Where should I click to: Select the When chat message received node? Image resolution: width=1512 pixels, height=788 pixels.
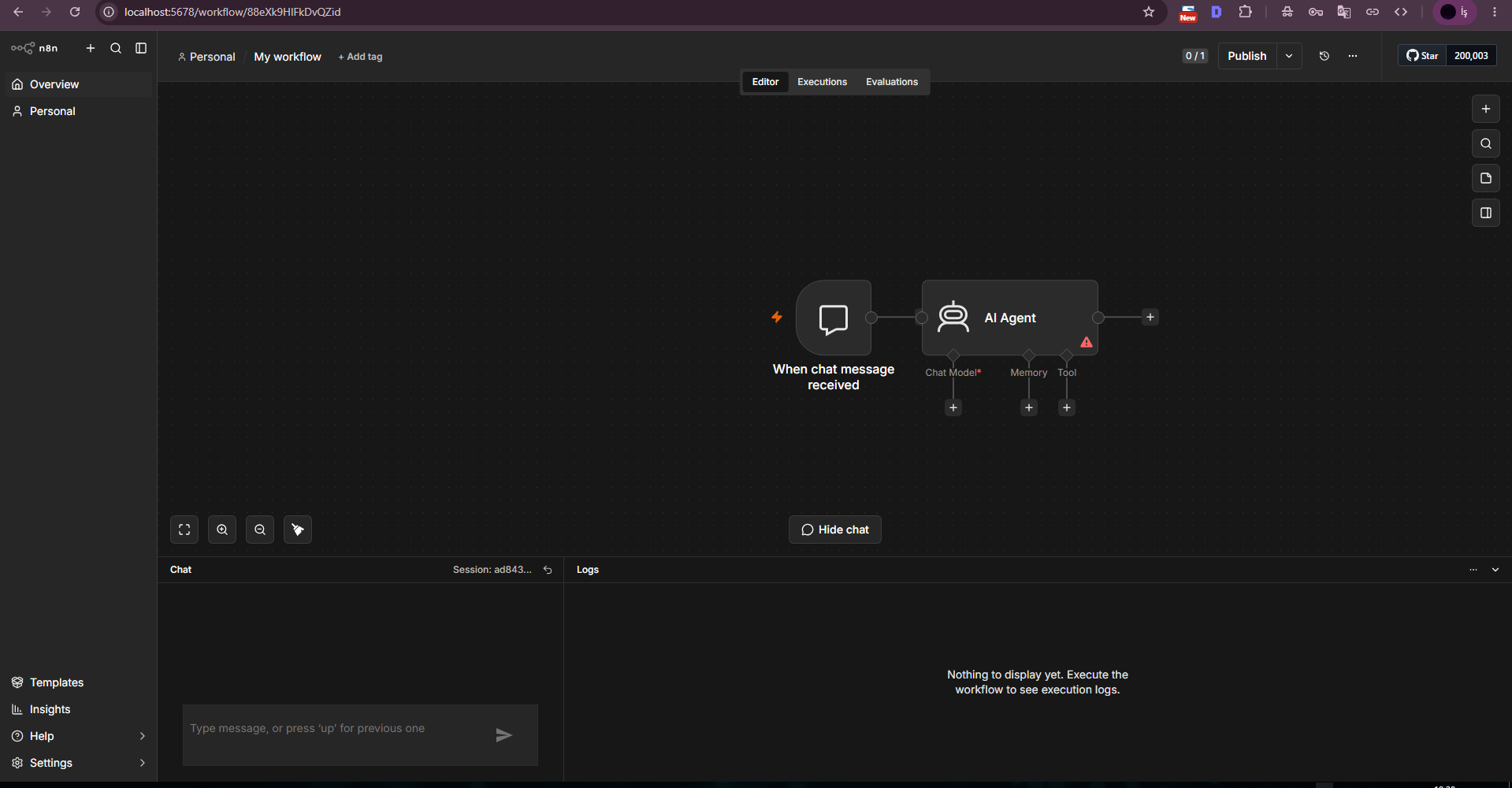click(834, 318)
